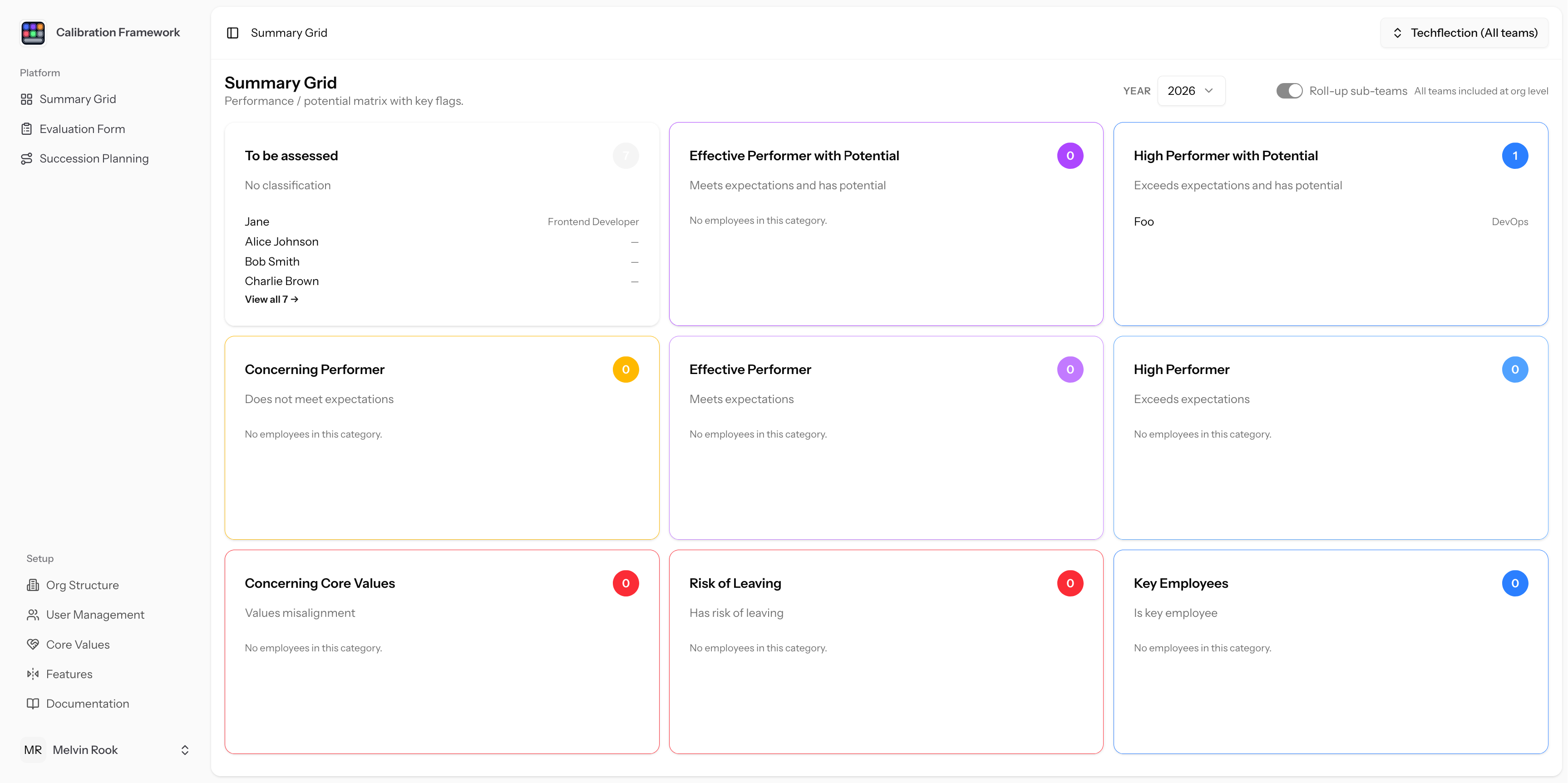Click the Risk of Leaving card heading
1568x783 pixels.
[x=735, y=583]
